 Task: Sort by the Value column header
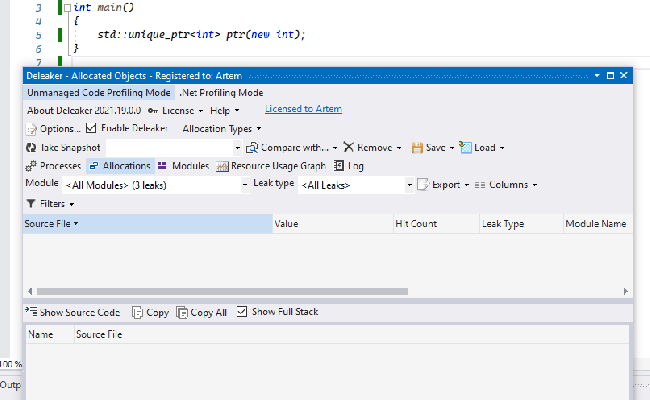point(333,224)
